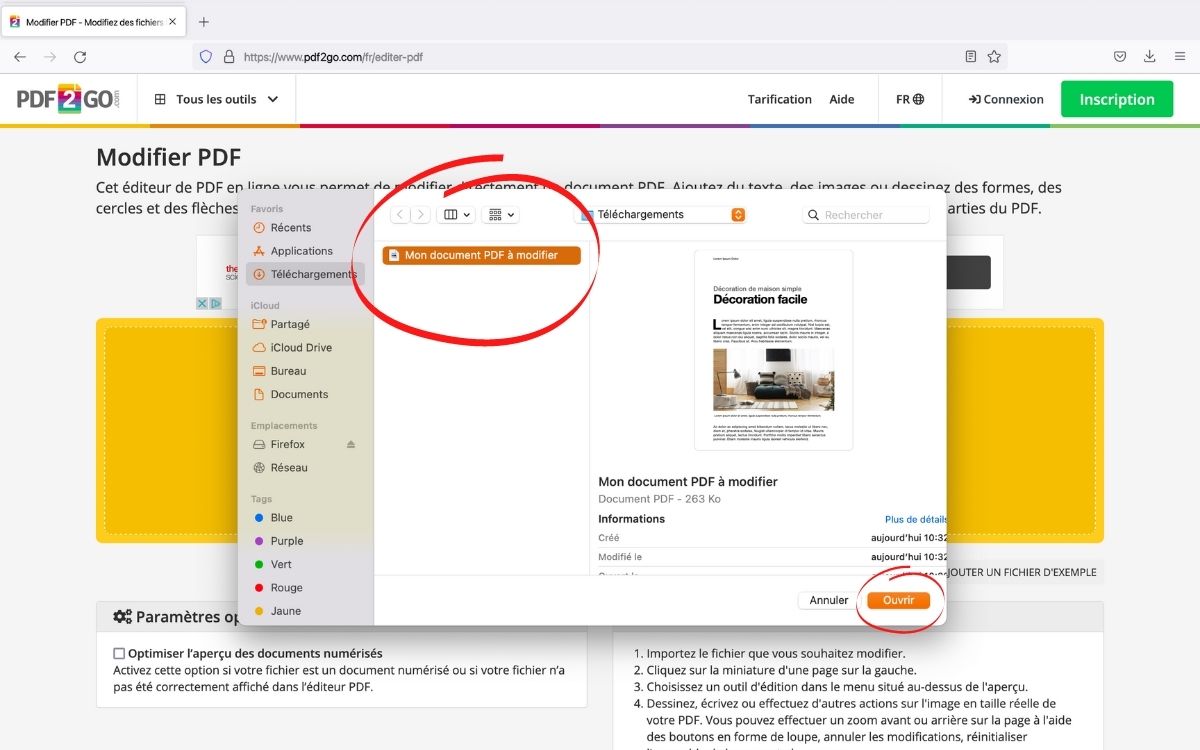Bookmark this page with the star icon
This screenshot has height=750, width=1200.
[x=994, y=57]
